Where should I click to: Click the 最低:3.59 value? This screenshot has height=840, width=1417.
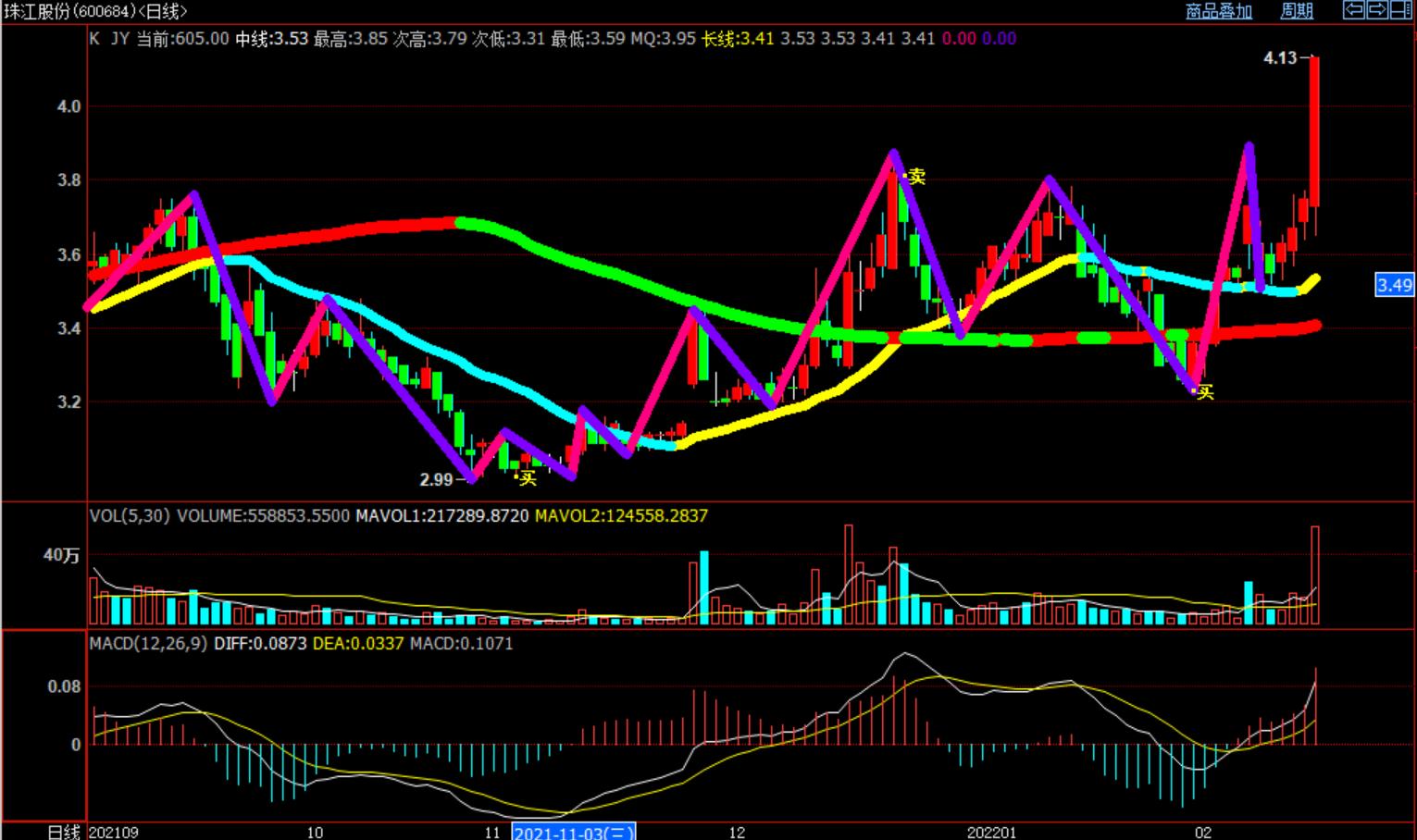588,38
